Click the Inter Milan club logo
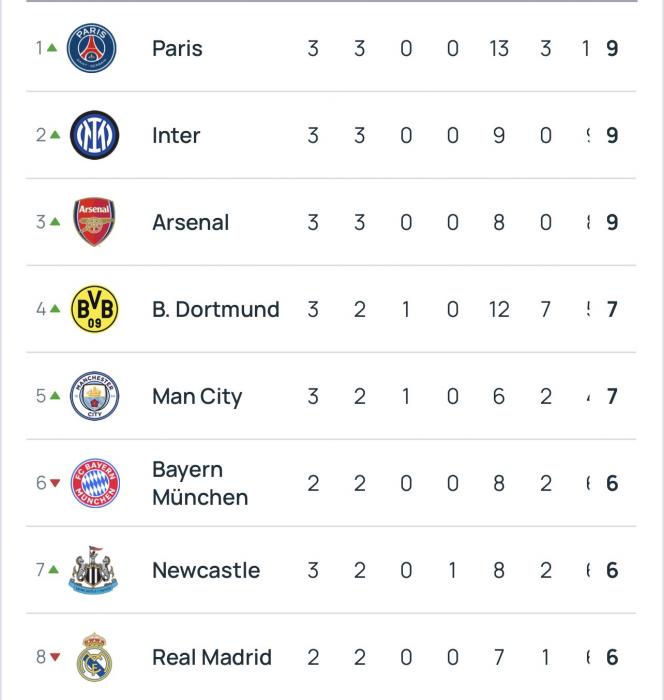Screen dimensions: 664x700 click(94, 135)
